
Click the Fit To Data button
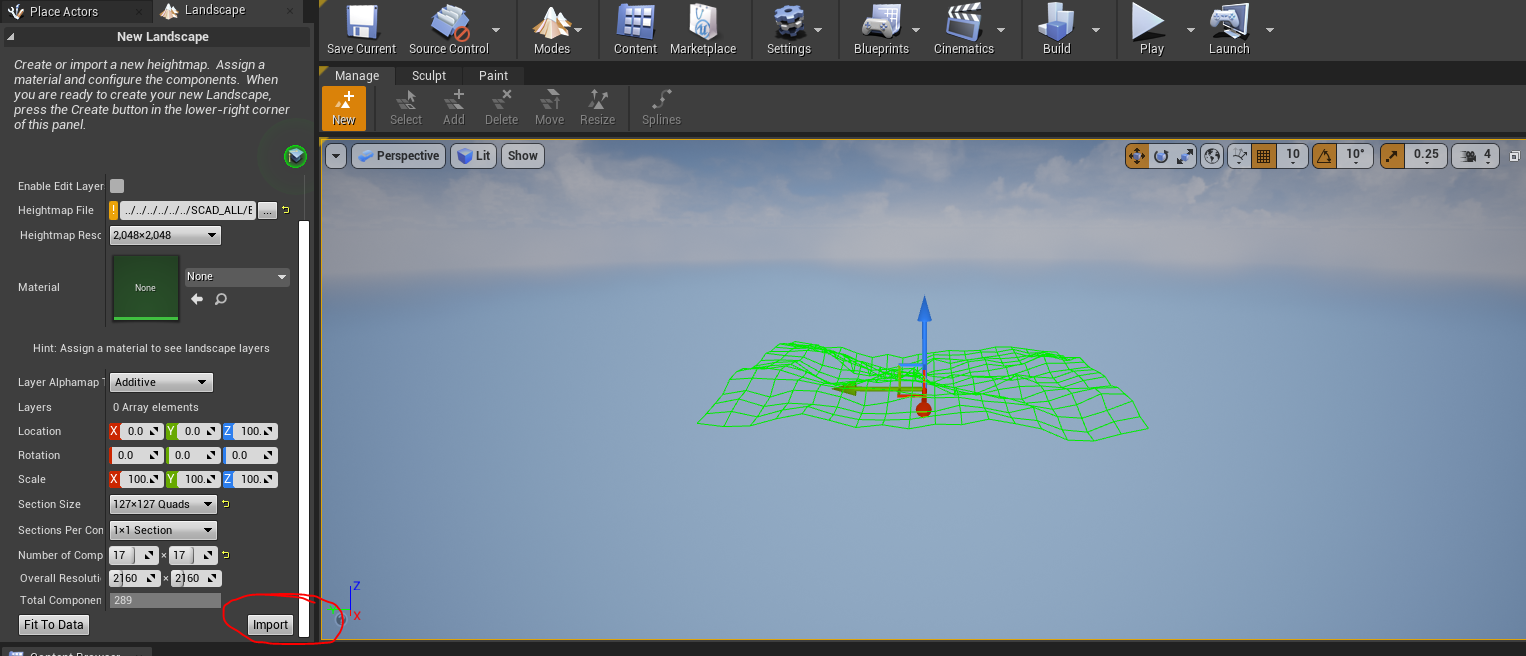pyautogui.click(x=54, y=625)
